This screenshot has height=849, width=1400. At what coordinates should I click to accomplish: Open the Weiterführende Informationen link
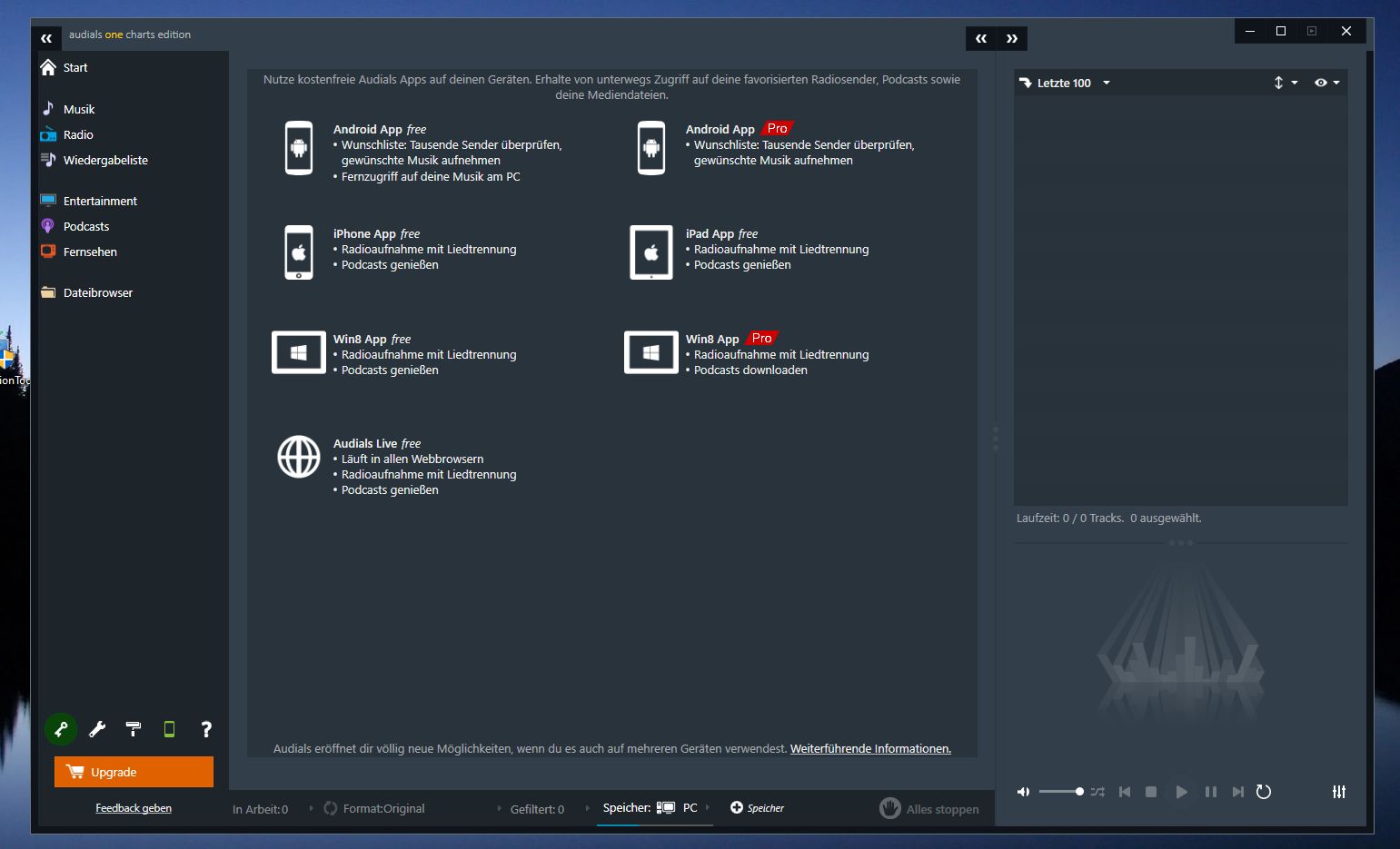870,749
